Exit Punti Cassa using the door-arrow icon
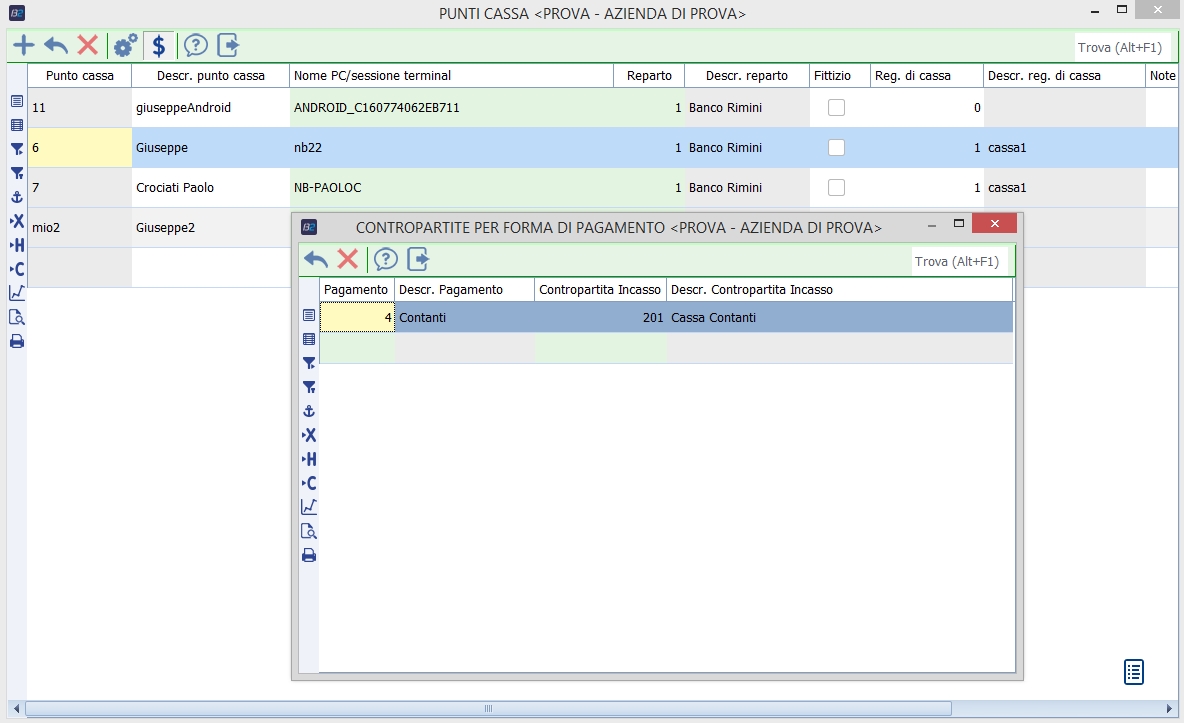Viewport: 1184px width, 723px height. 228,45
